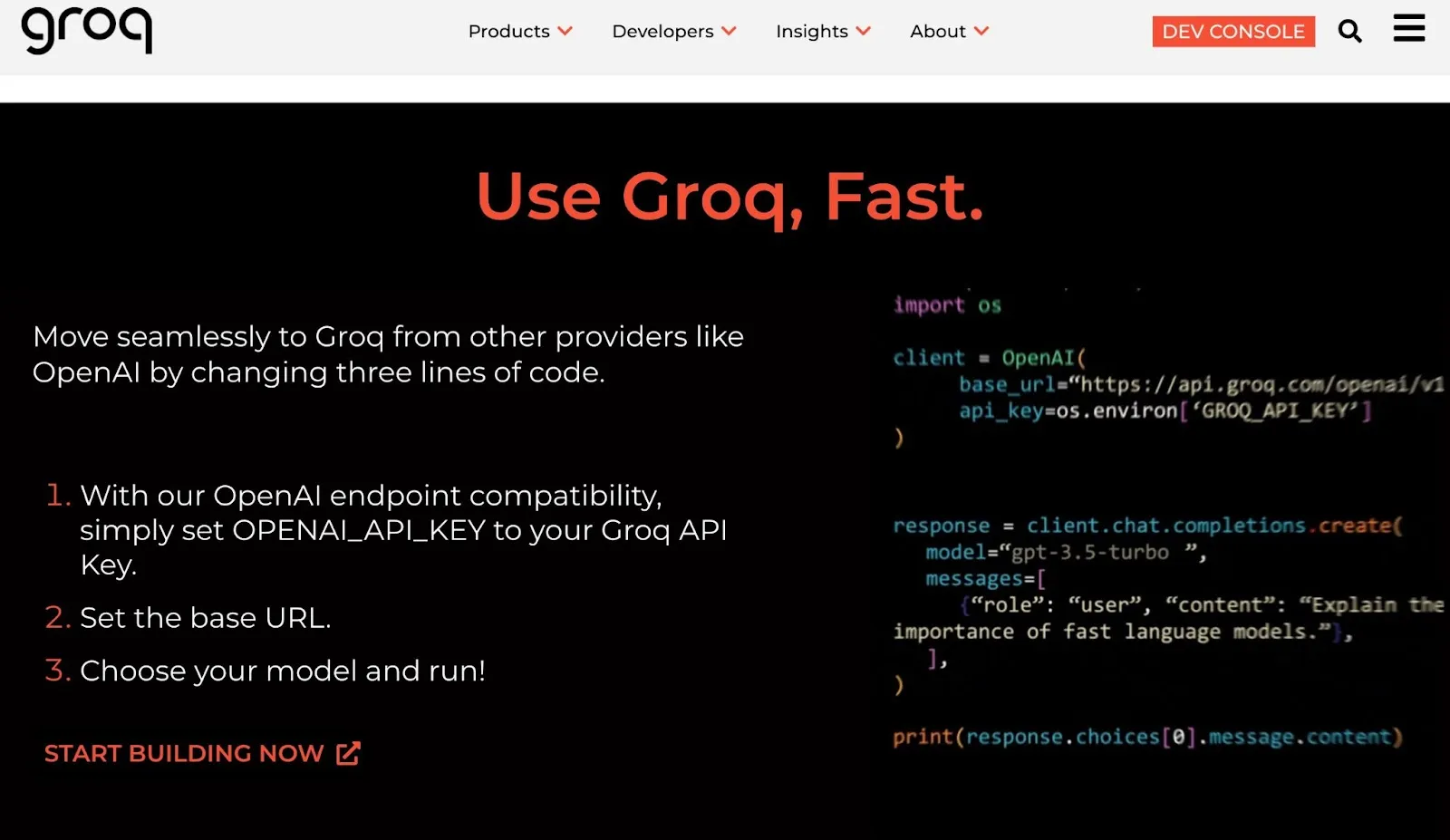This screenshot has height=840, width=1450.
Task: Click the 'With our OpenAI endpoint compatibility' step
Action: [403, 529]
